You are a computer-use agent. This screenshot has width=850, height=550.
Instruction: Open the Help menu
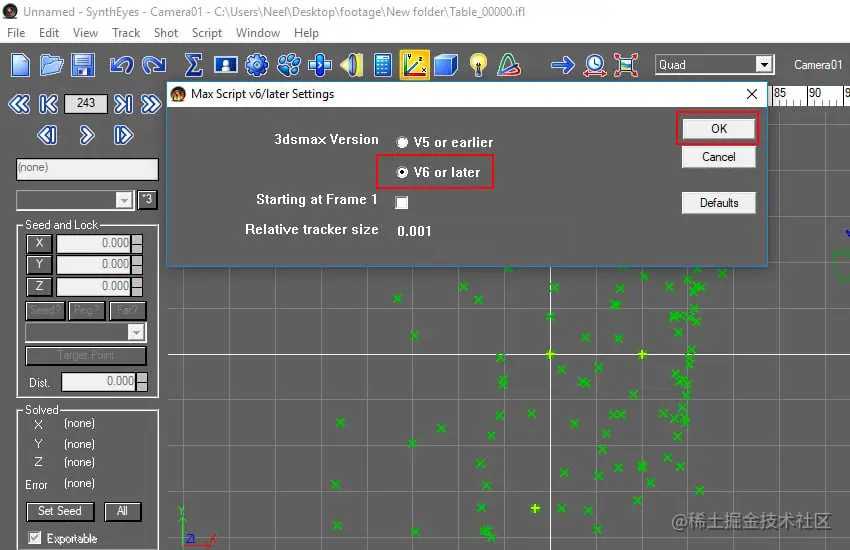[x=306, y=33]
